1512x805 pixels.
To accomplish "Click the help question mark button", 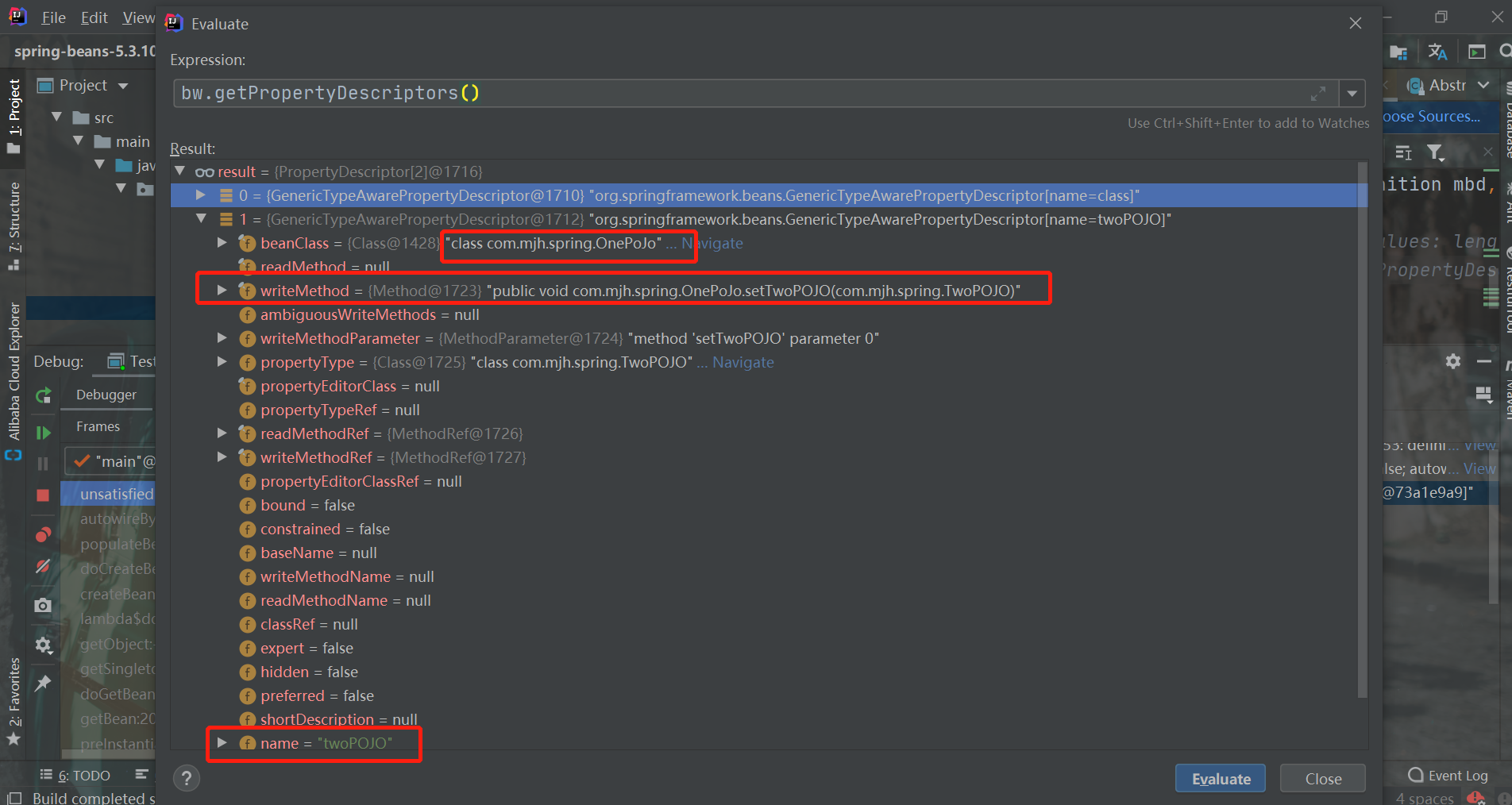I will point(187,778).
